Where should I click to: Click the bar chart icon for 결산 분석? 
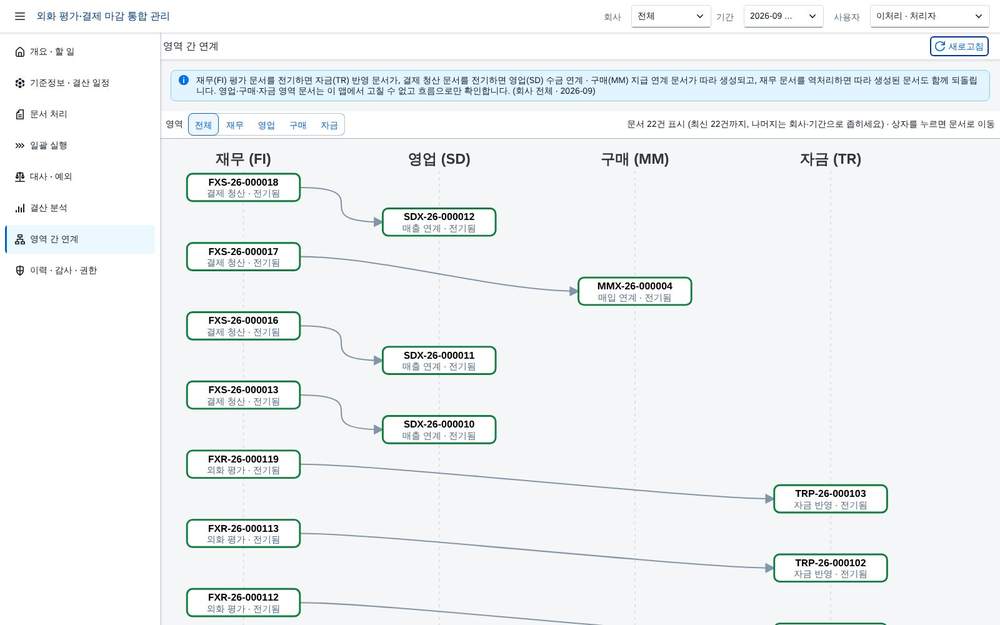20,208
